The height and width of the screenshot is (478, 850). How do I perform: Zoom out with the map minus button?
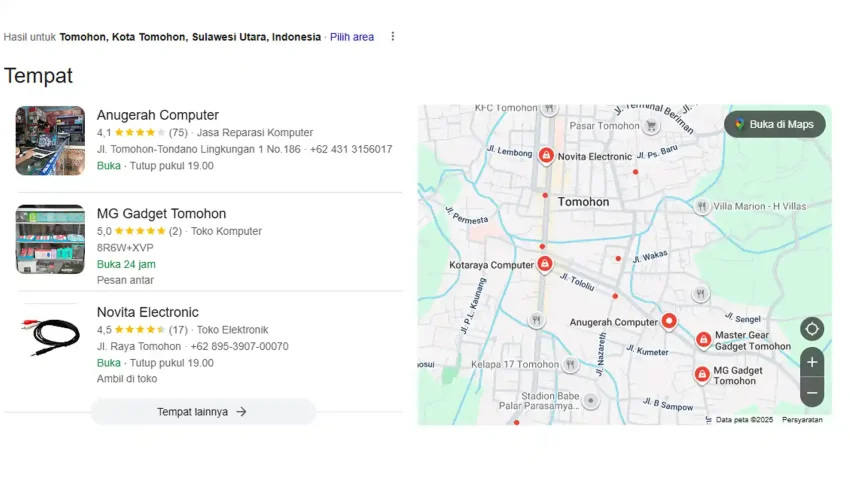tap(812, 392)
